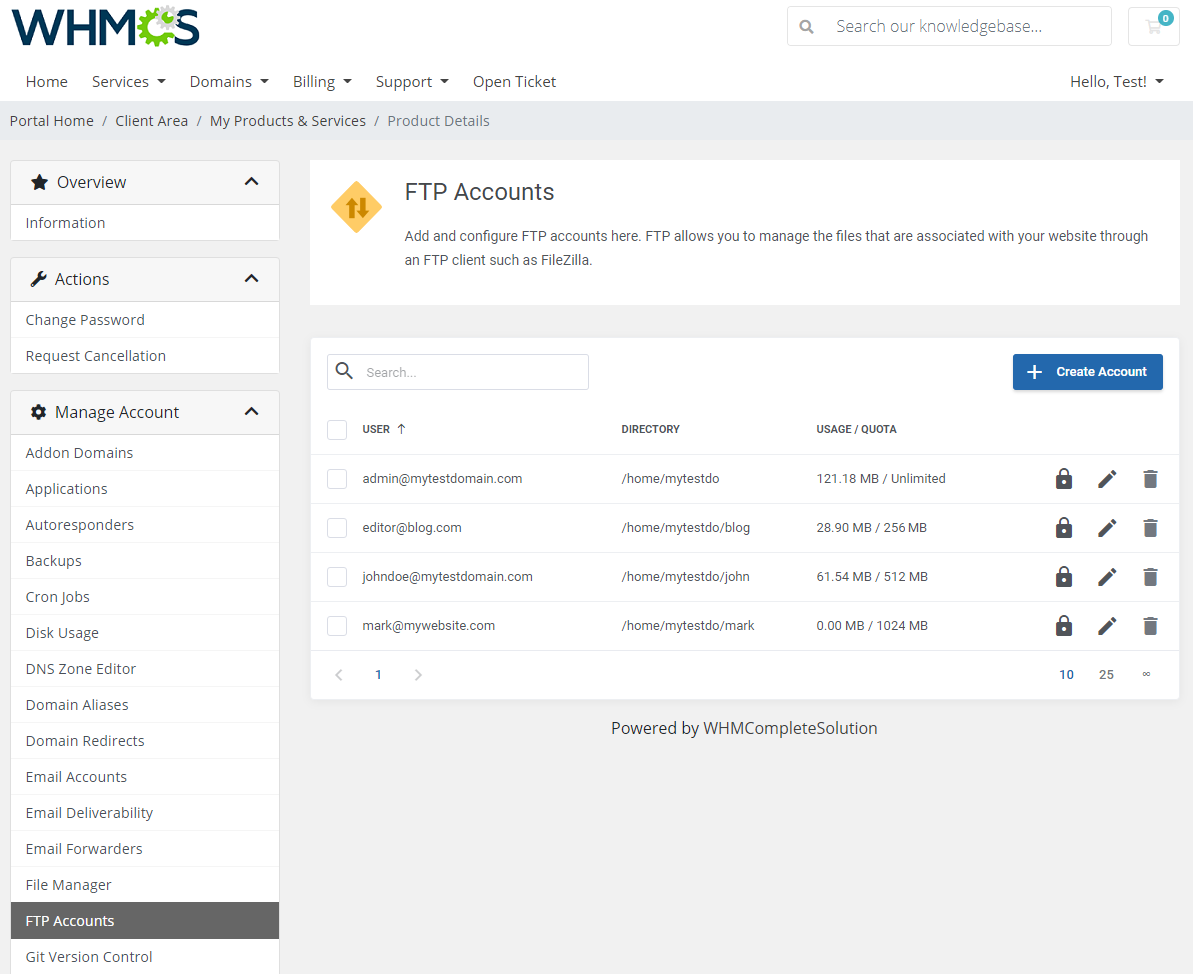
Task: Click the Create Account button
Action: pyautogui.click(x=1087, y=371)
